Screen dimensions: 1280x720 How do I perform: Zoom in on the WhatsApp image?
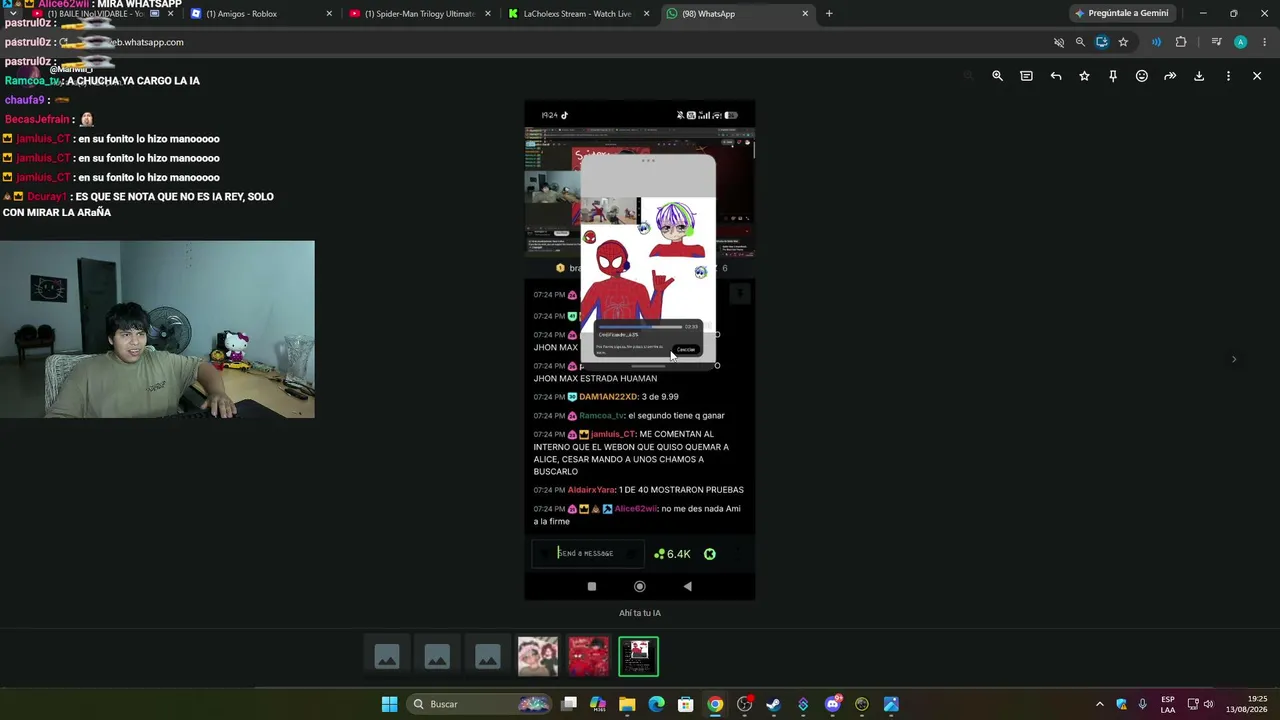point(997,76)
